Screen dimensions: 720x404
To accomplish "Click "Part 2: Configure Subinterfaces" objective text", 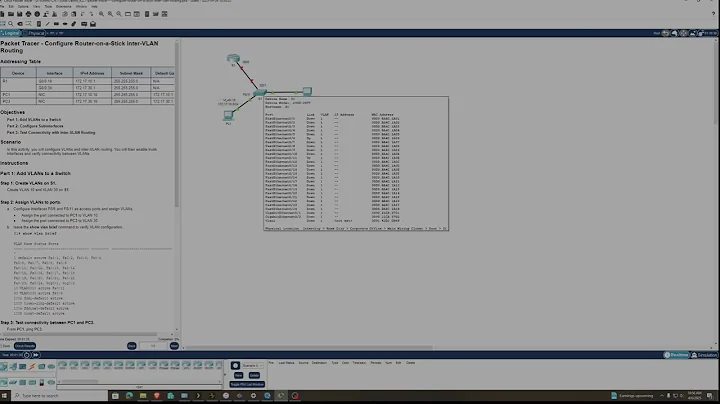I will 35,126.
